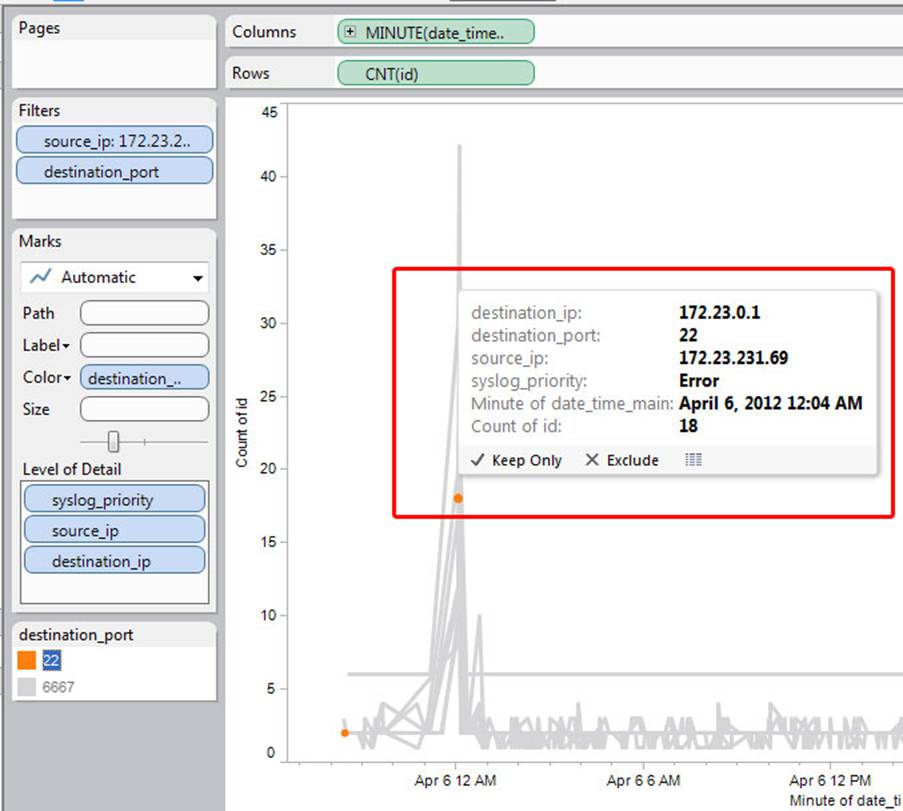Screen dimensions: 903x811
Task: Open the Label dropdown arrow
Action: [x=66, y=346]
